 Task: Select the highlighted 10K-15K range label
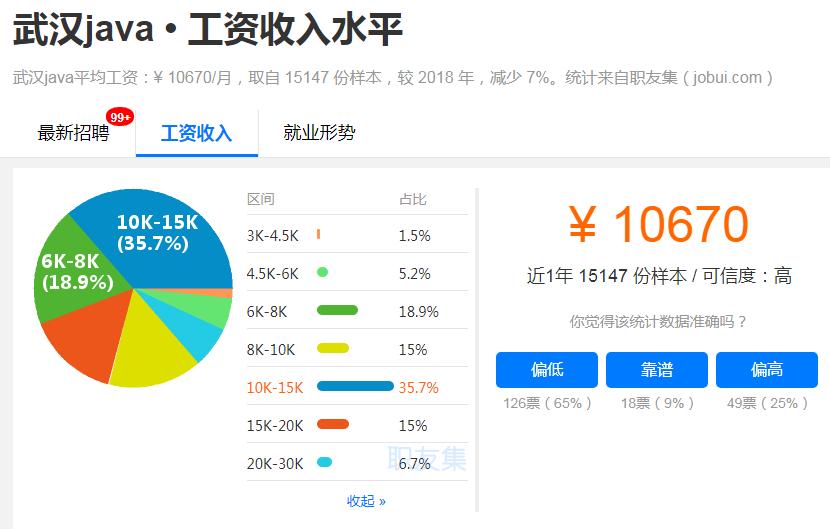pyautogui.click(x=275, y=388)
